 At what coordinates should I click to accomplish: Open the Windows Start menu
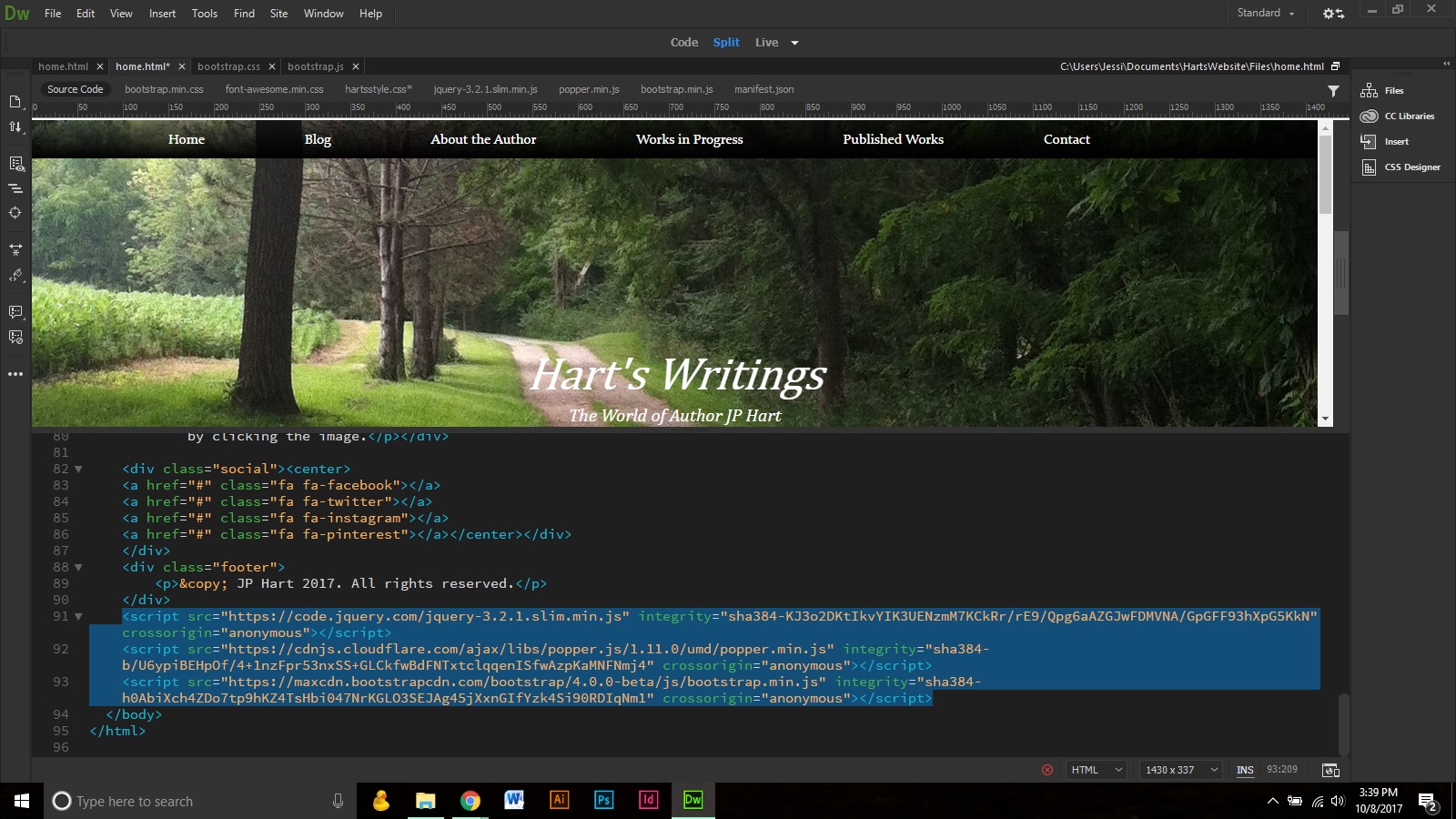tap(22, 801)
